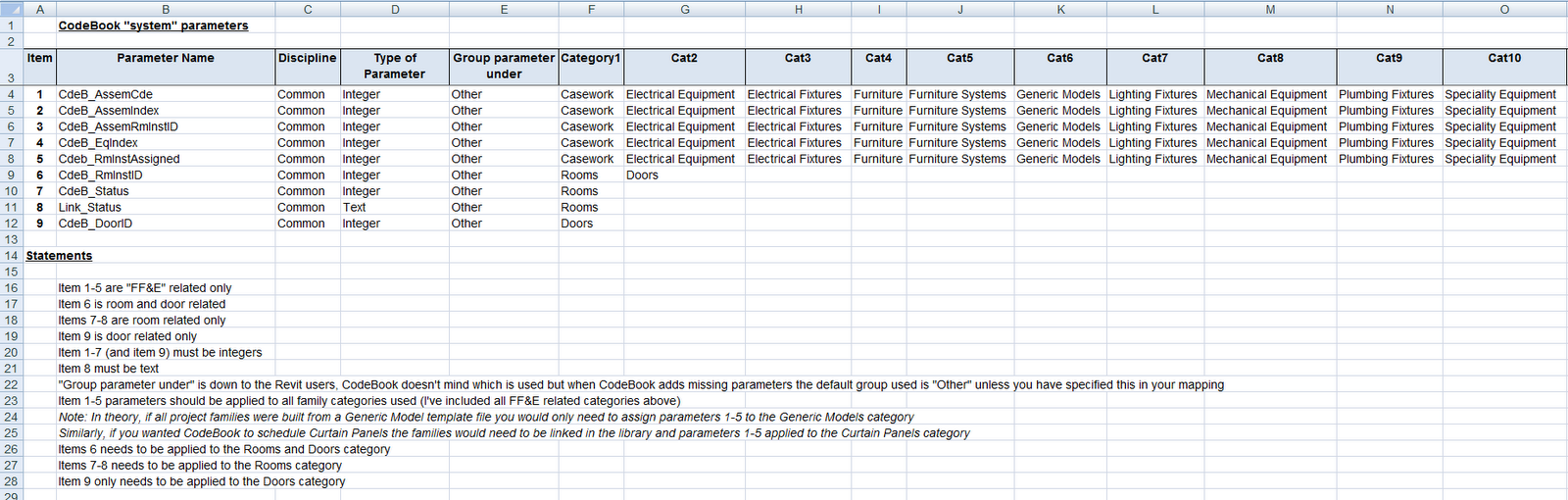Click the 'Plumbing Fixtures' cell in the CdeB_AssemIndex row
The width and height of the screenshot is (1568, 500).
pos(1390,111)
